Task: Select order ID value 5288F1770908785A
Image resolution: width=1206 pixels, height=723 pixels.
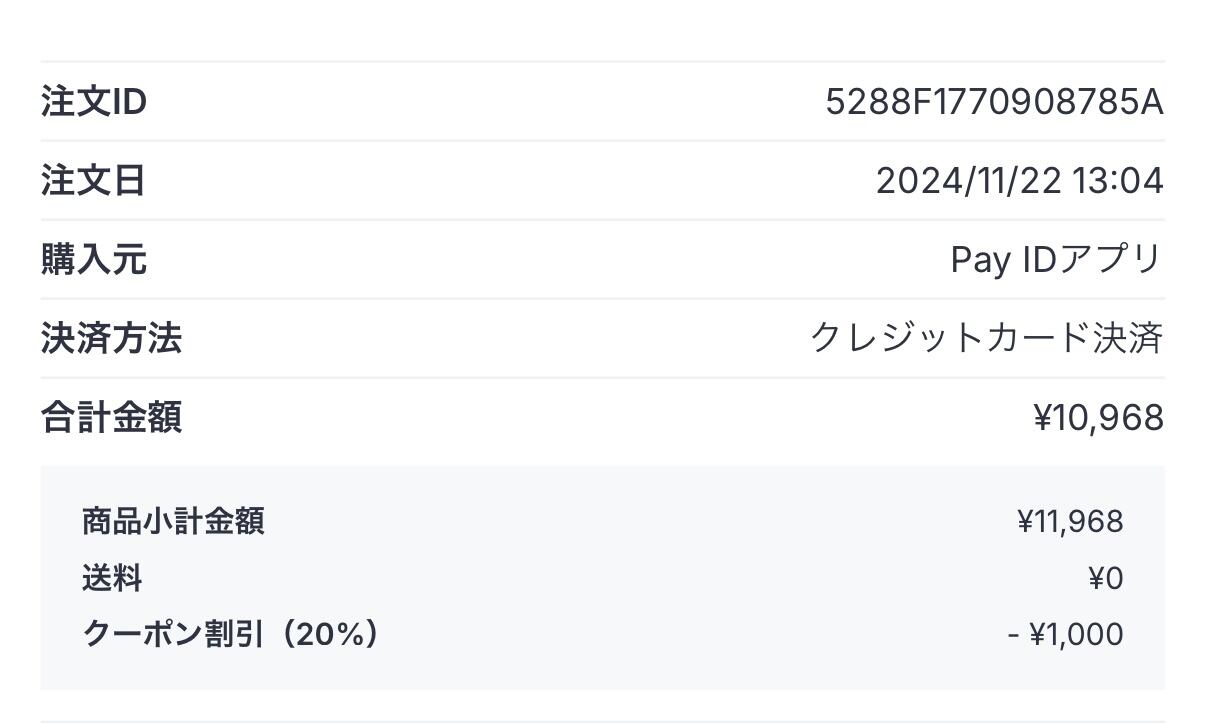Action: click(x=994, y=102)
